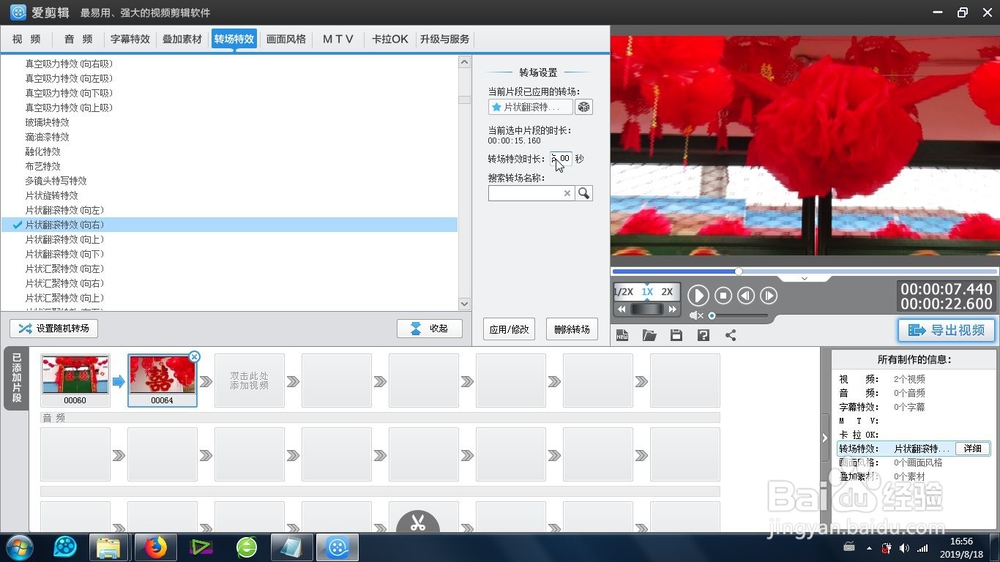
Task: Click the scissors cut tool
Action: 418,522
